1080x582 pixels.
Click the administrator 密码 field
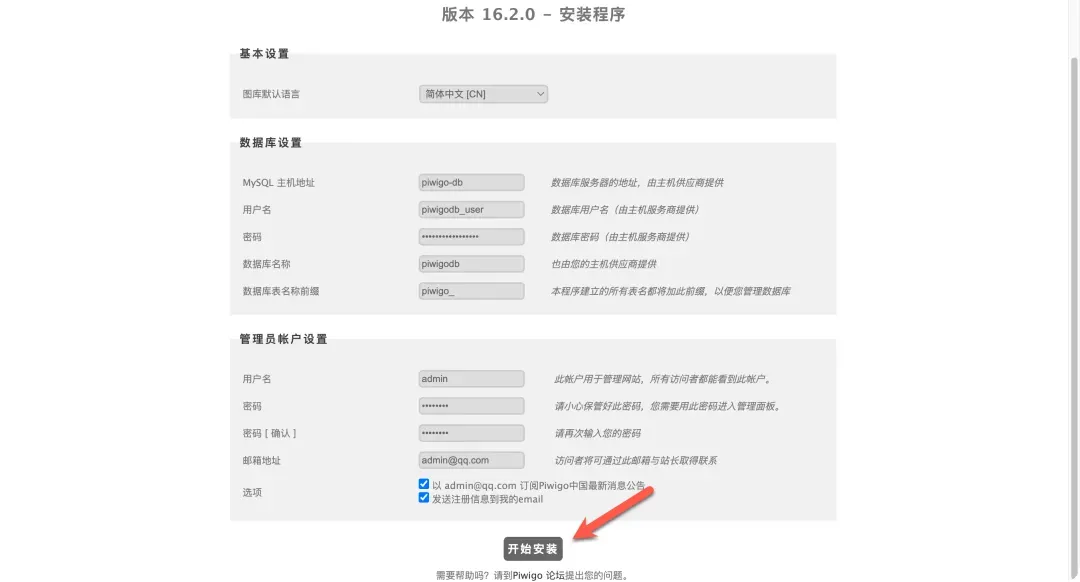click(x=471, y=405)
